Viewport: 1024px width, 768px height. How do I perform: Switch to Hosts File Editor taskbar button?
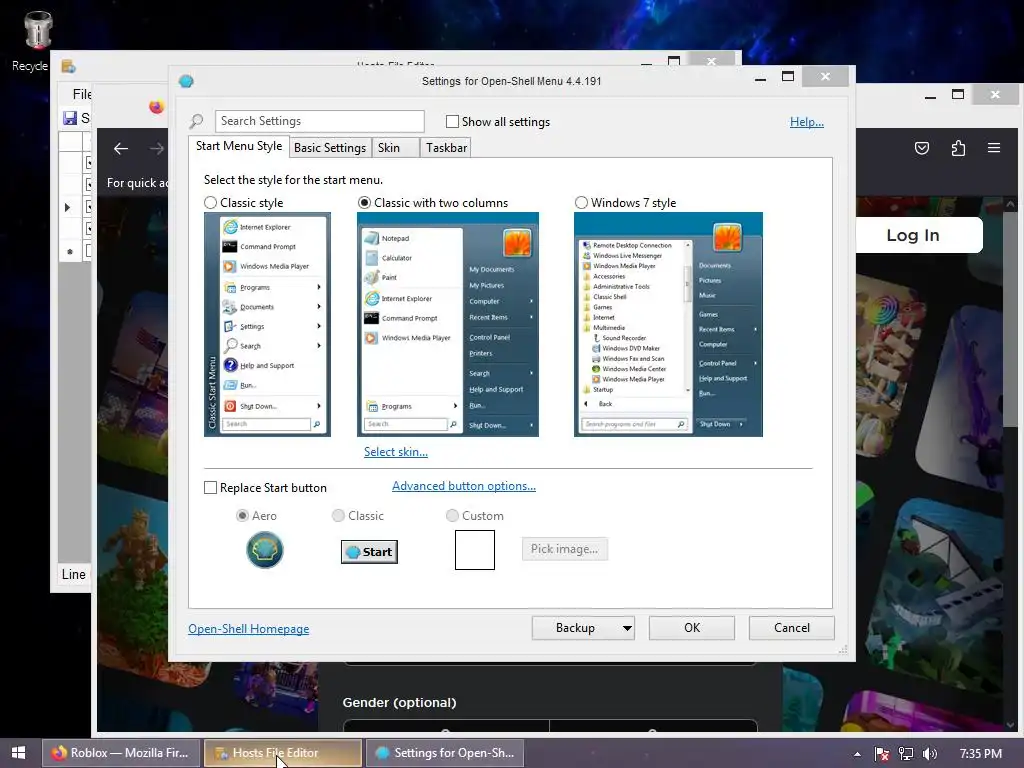tap(283, 753)
